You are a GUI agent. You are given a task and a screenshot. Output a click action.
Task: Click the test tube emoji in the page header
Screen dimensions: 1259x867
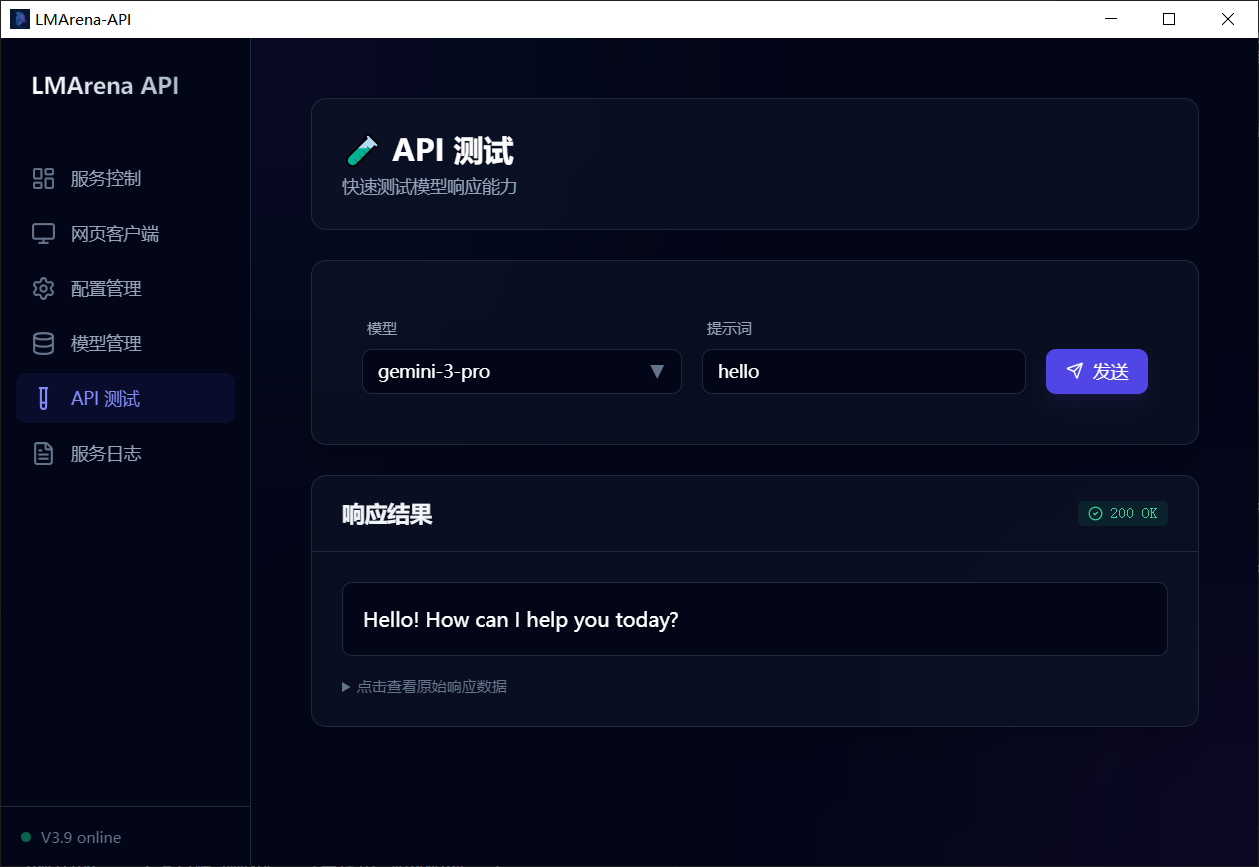coord(361,151)
